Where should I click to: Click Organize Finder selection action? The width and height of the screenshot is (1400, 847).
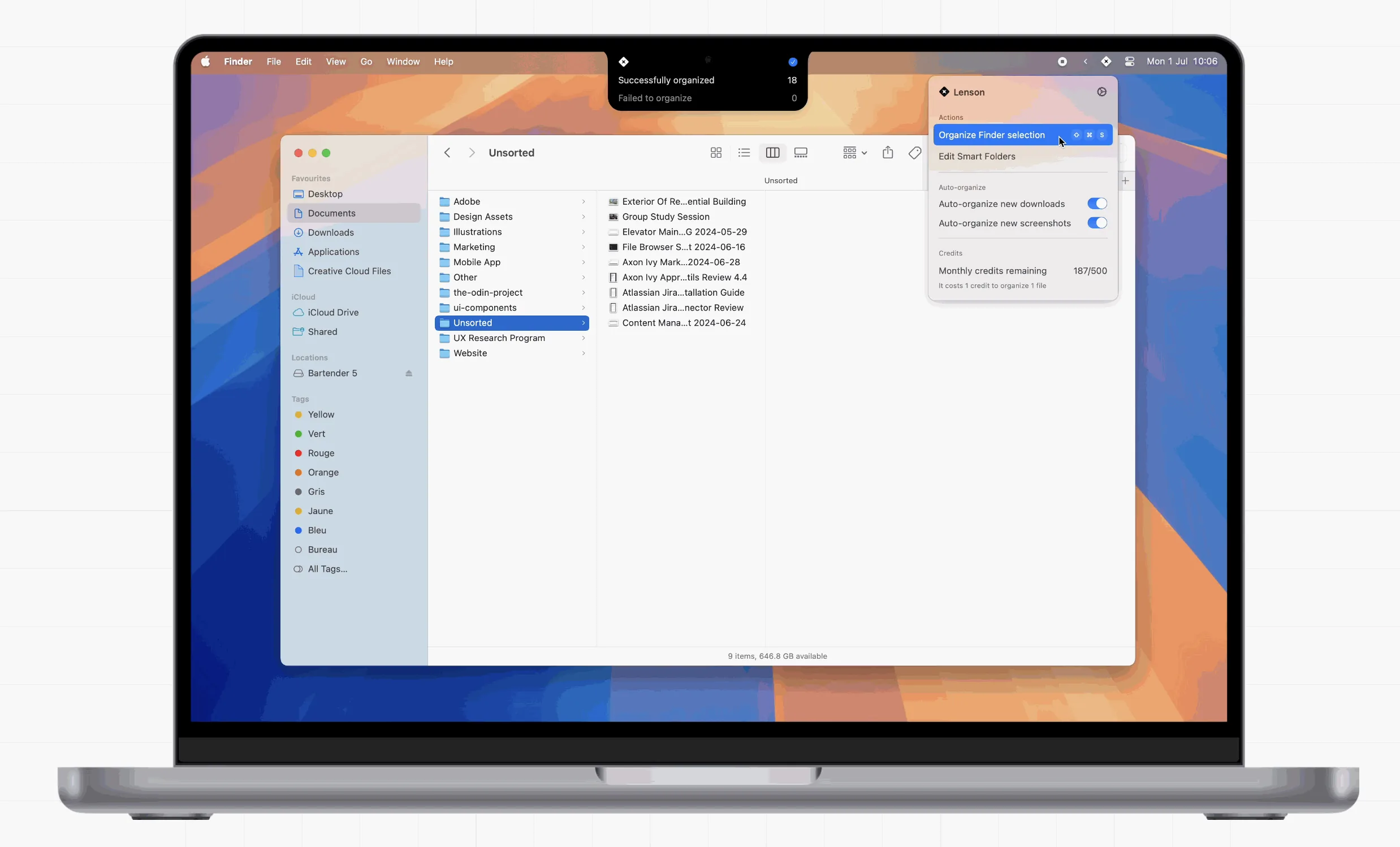[x=1023, y=135]
